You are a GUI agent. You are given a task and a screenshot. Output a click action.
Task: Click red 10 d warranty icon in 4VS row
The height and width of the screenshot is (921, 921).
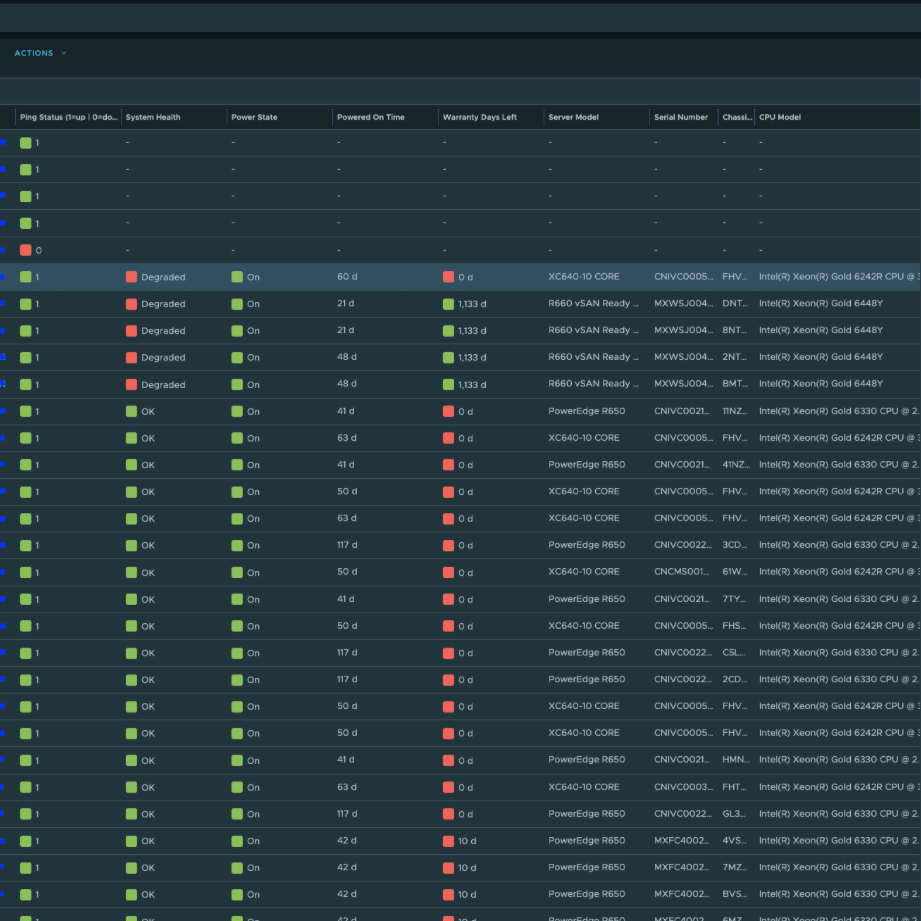click(448, 841)
